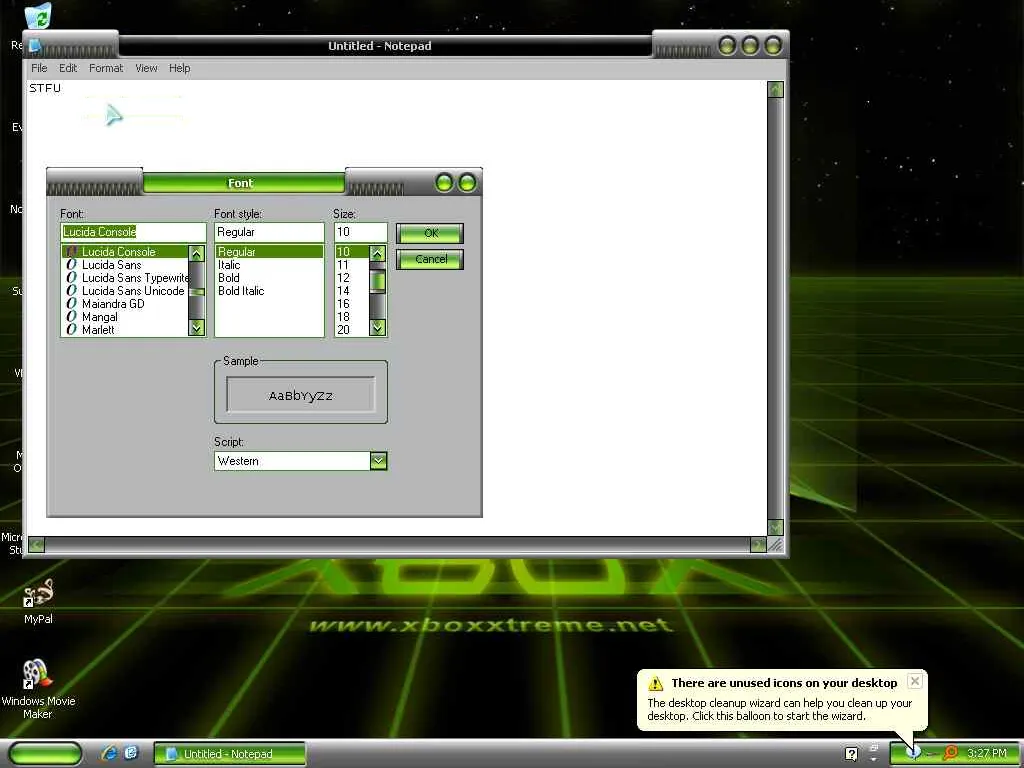Viewport: 1024px width, 768px height.
Task: Choose Bold Italic font style
Action: (x=269, y=291)
